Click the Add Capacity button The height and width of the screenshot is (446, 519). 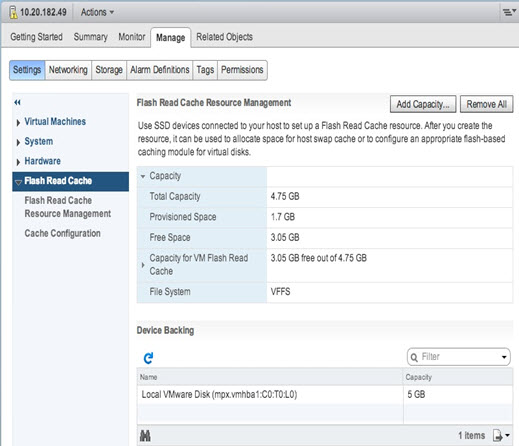click(423, 104)
